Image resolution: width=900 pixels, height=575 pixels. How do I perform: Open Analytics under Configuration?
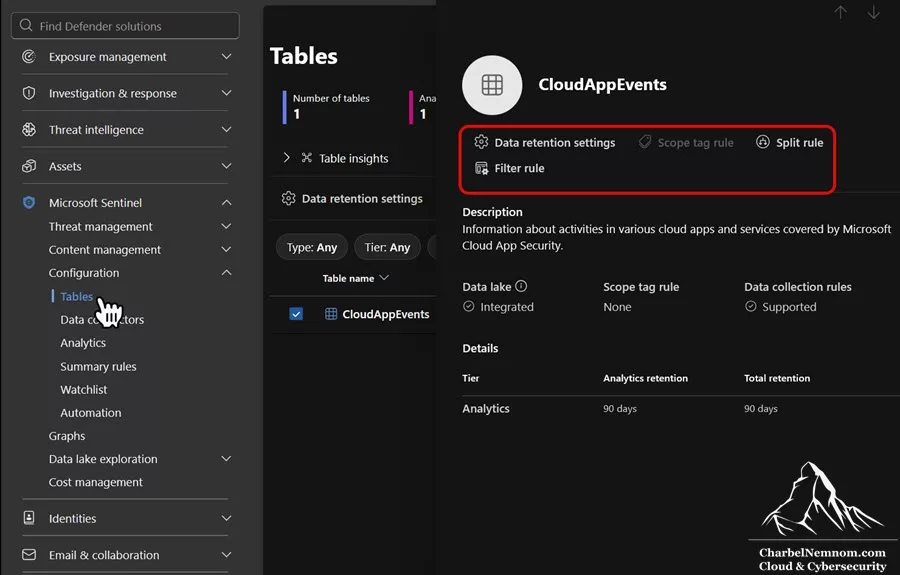83,343
